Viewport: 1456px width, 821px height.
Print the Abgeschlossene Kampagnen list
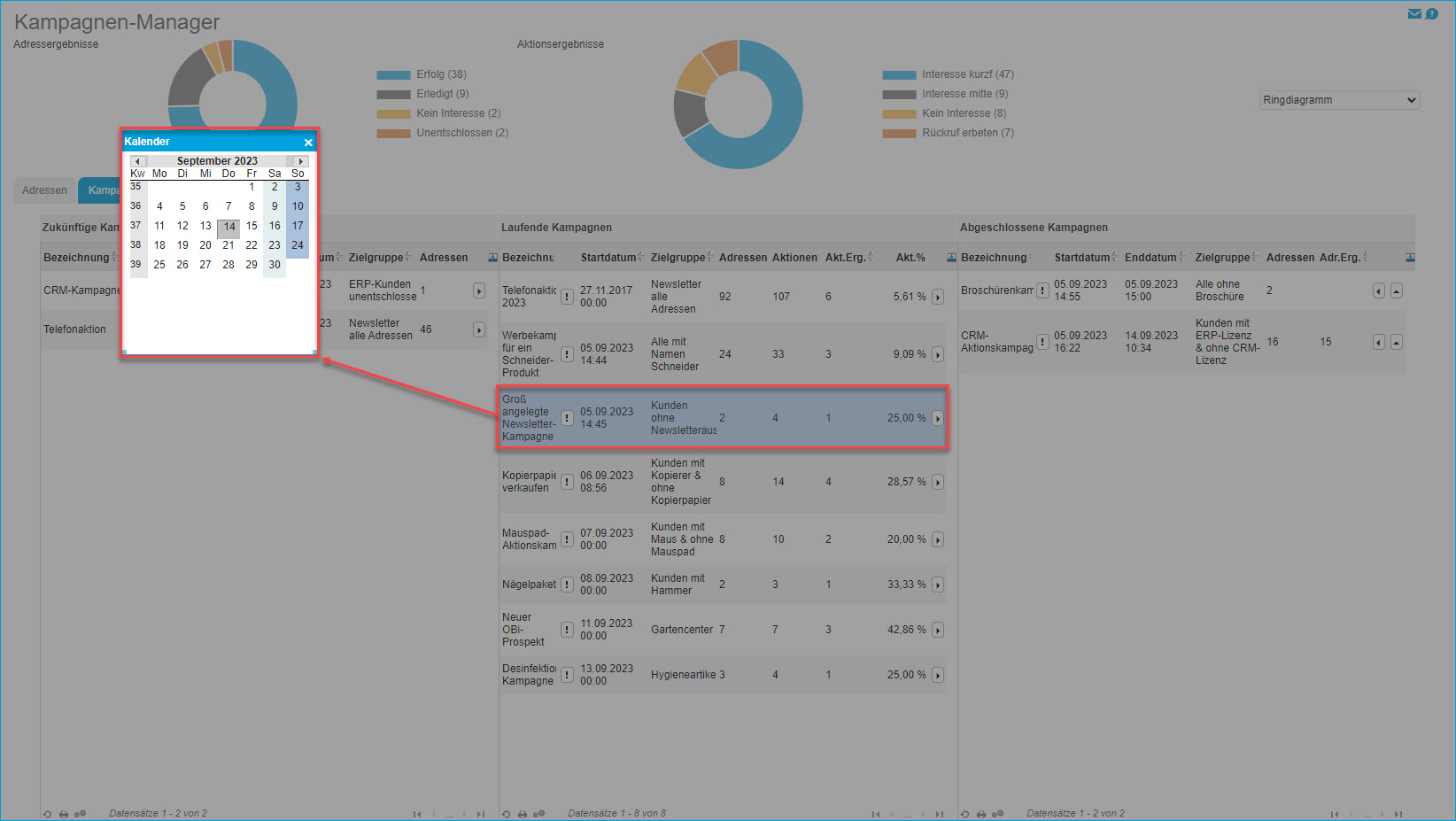(981, 814)
